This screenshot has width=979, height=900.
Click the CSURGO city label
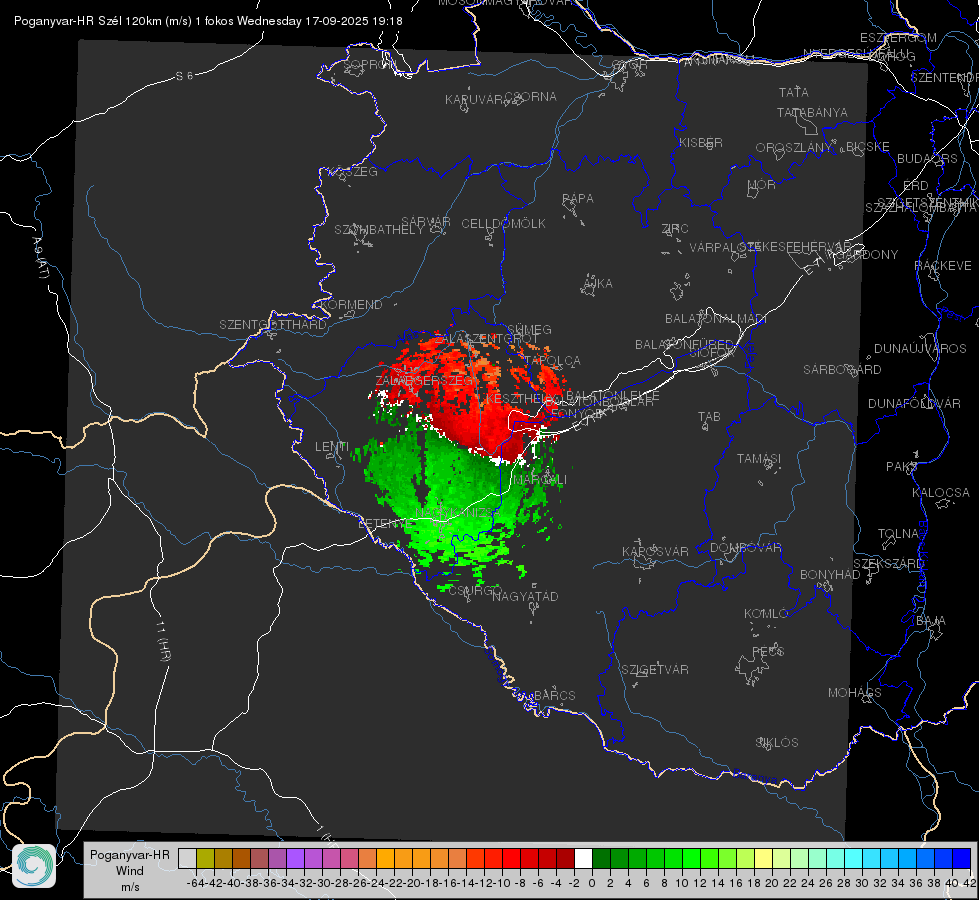pos(475,590)
